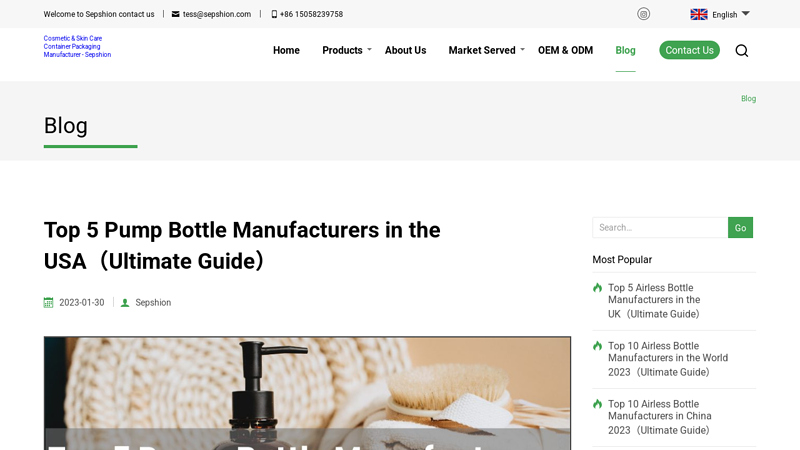Go to the Home menu item
The image size is (800, 450).
[286, 51]
